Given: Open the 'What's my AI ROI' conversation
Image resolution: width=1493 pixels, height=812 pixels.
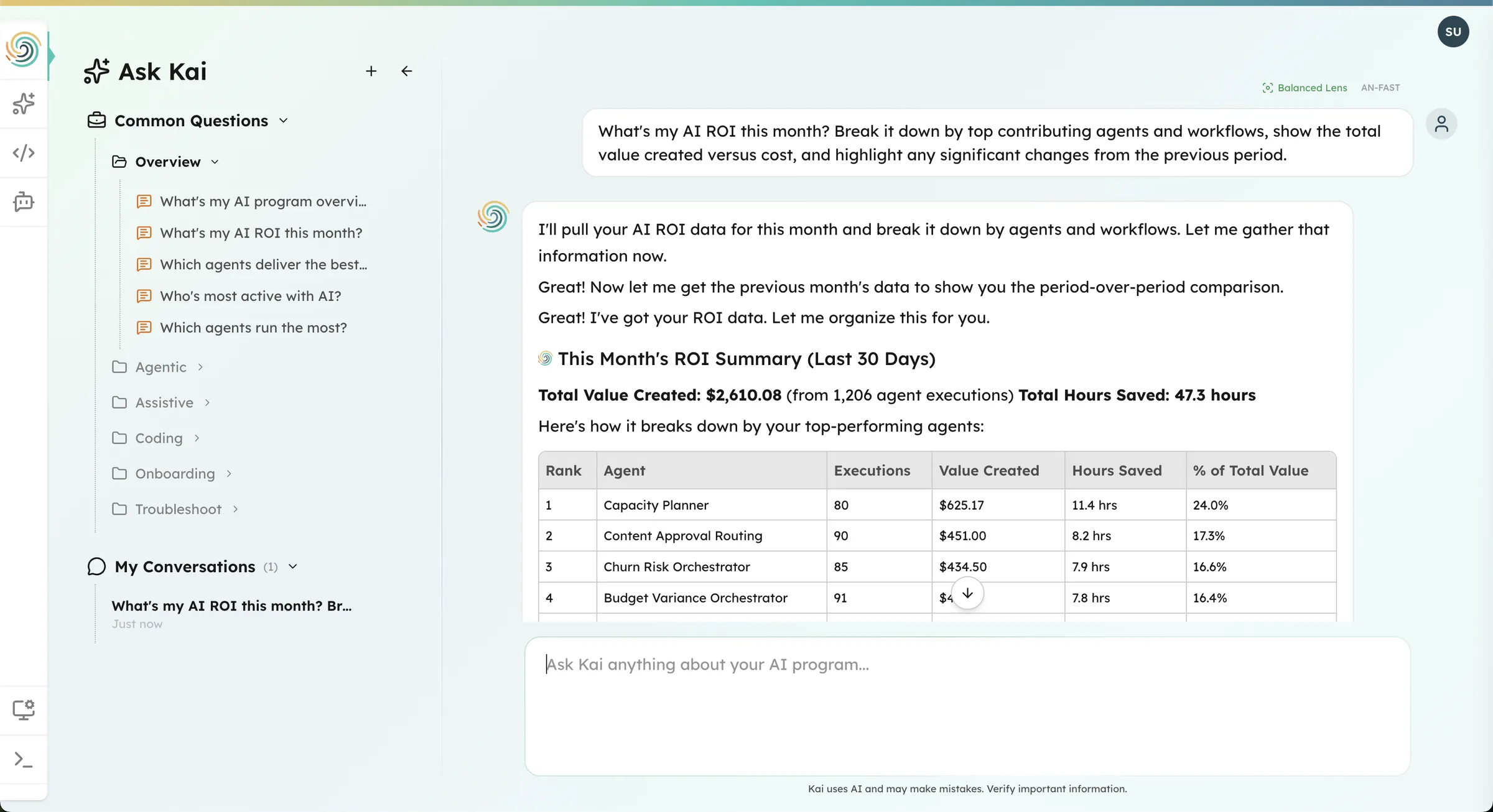Looking at the screenshot, I should (231, 606).
